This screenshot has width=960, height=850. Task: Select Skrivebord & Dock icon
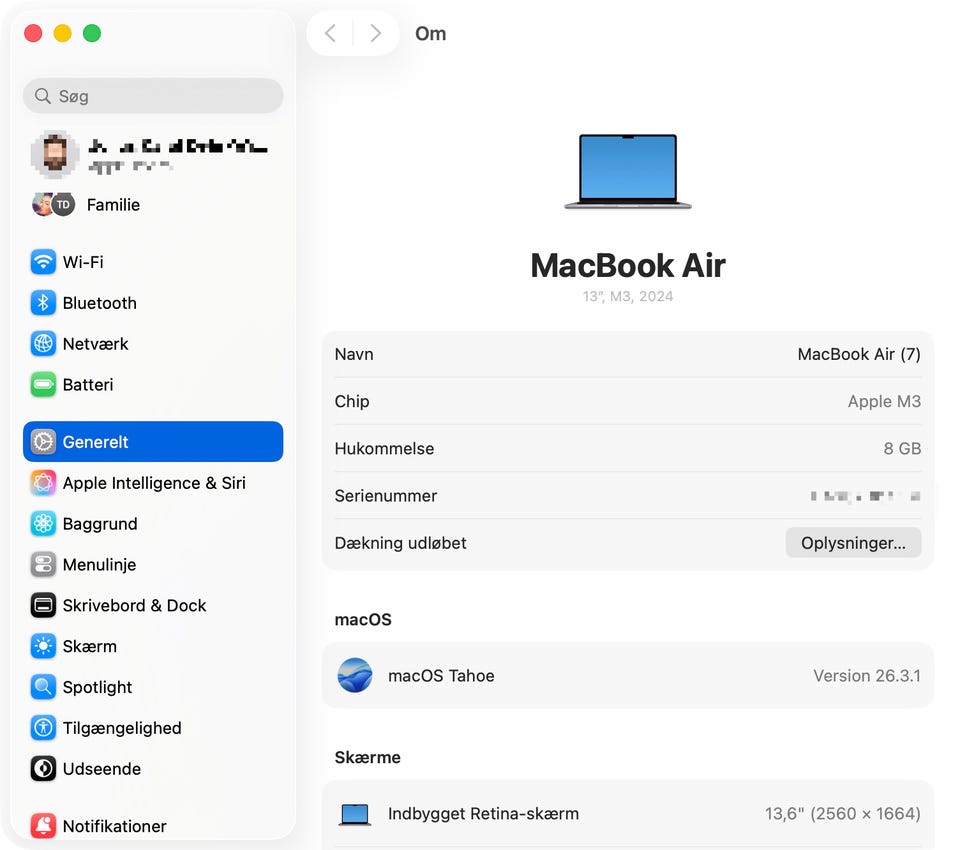pos(43,605)
